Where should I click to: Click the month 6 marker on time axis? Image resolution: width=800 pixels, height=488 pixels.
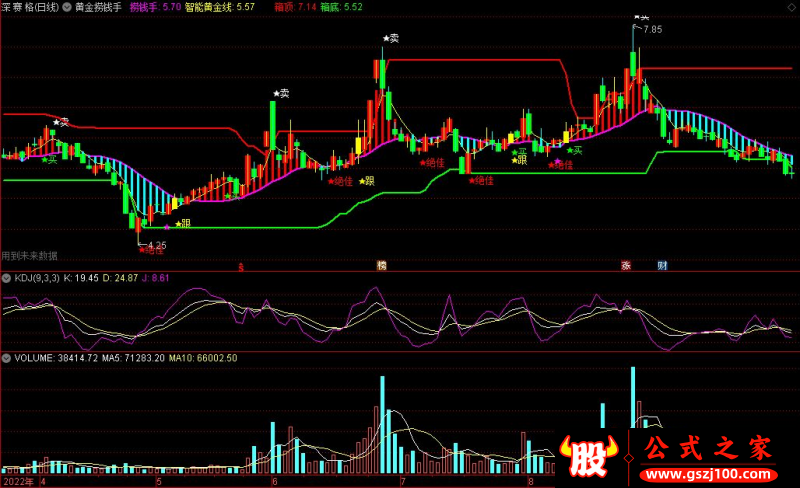274,481
